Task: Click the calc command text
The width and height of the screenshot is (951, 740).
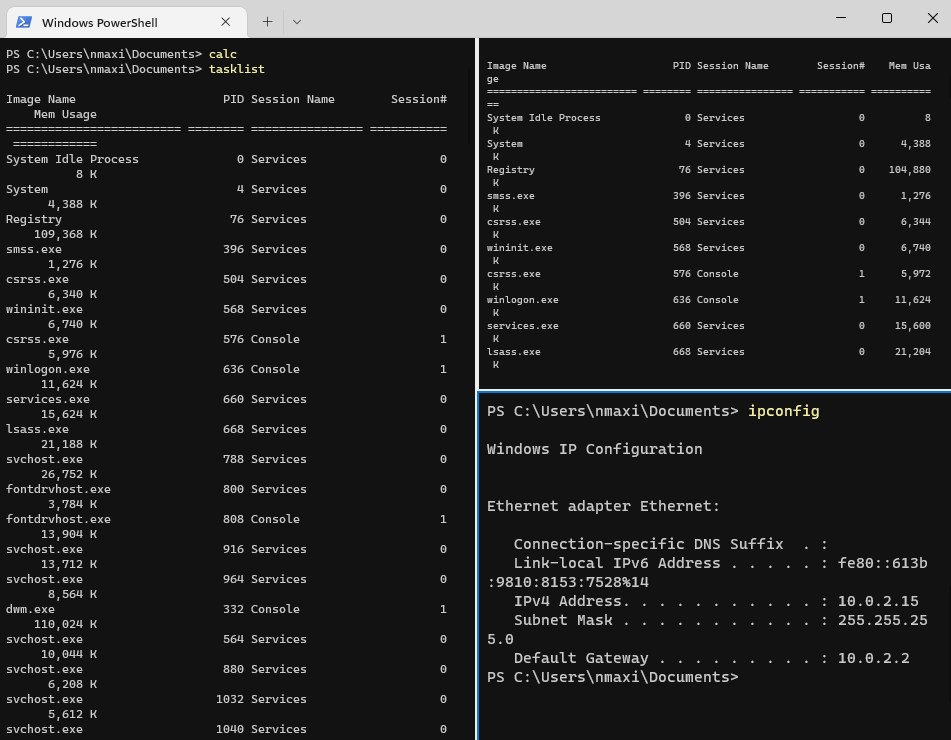Action: (220, 53)
